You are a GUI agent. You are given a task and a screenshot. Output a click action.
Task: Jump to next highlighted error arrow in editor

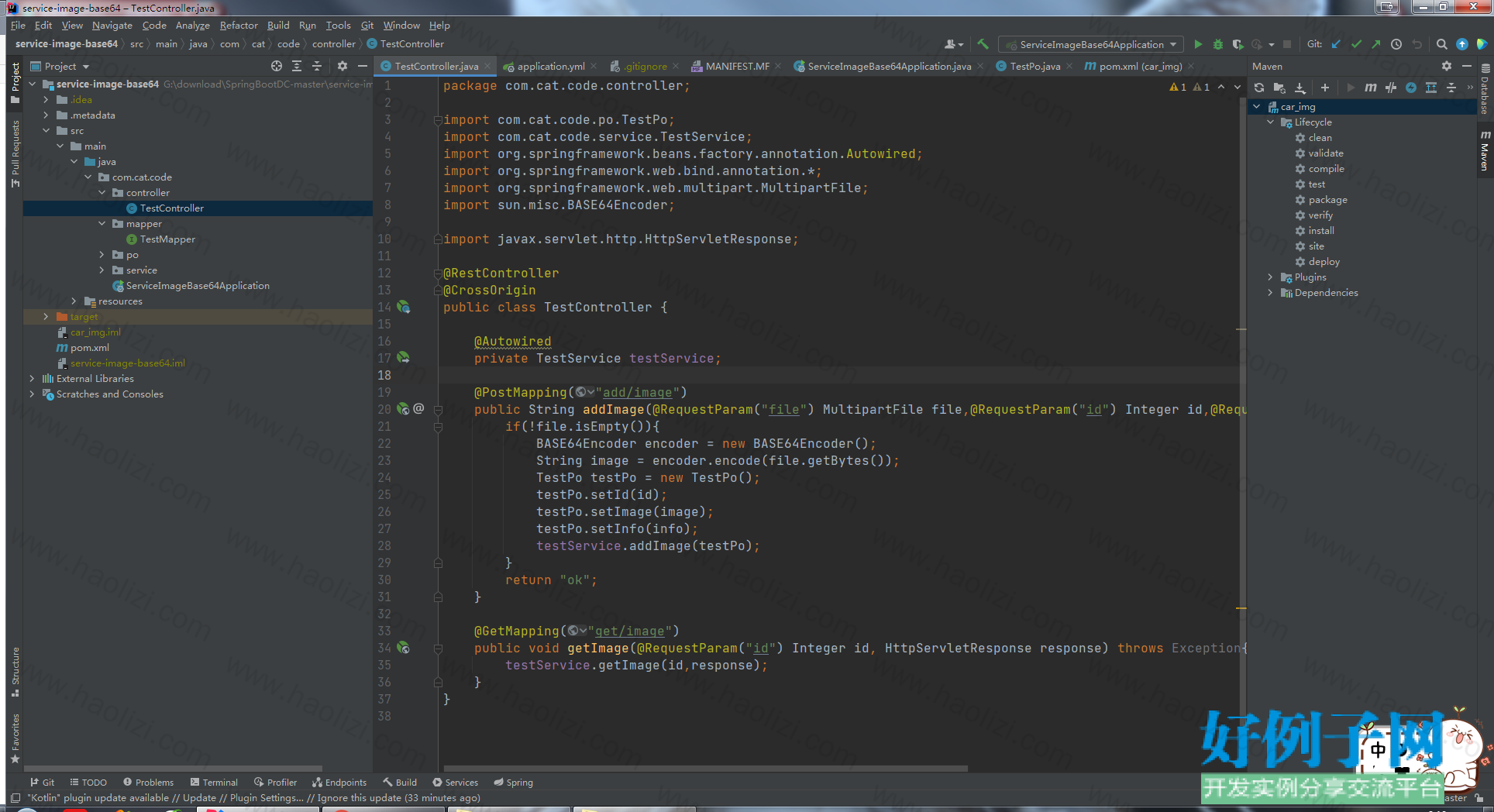pyautogui.click(x=1238, y=87)
